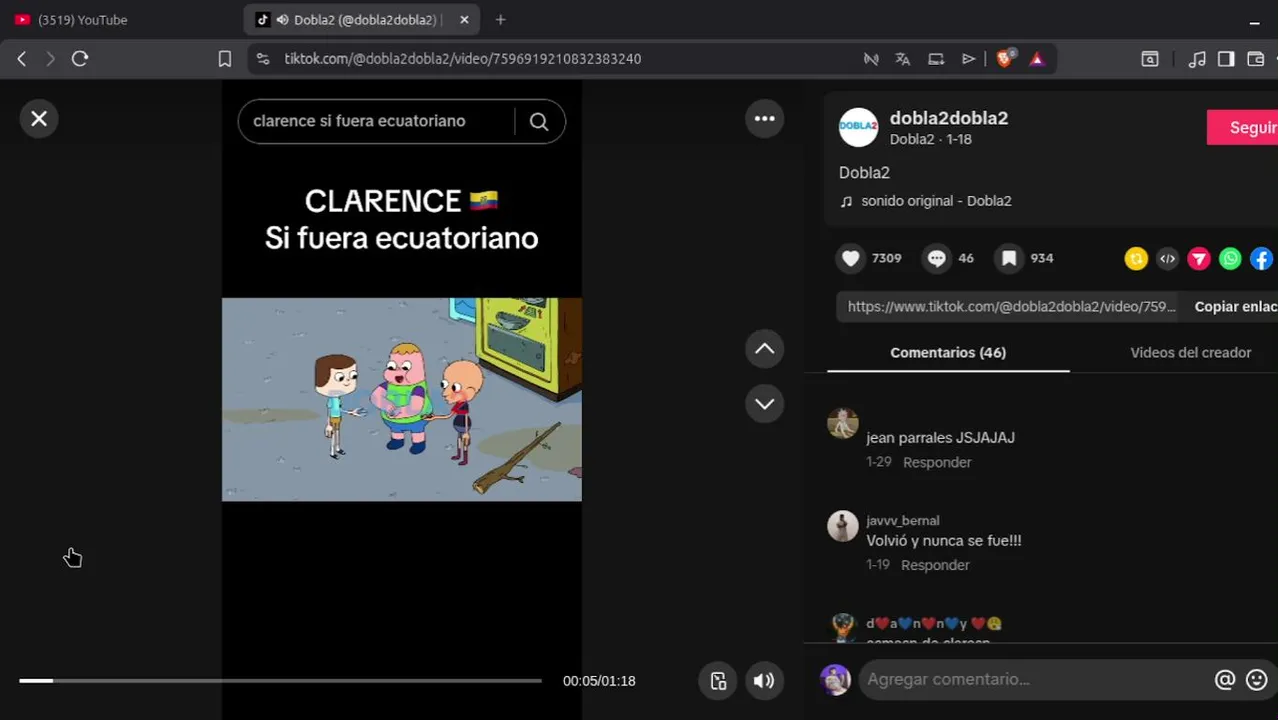Click the crossed-out icon beside the translate icon
The width and height of the screenshot is (1278, 720).
point(871,59)
